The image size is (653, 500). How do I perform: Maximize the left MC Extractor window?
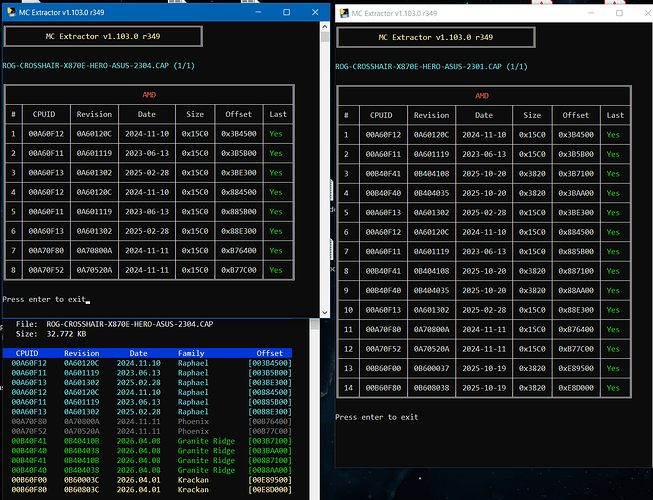pos(287,12)
